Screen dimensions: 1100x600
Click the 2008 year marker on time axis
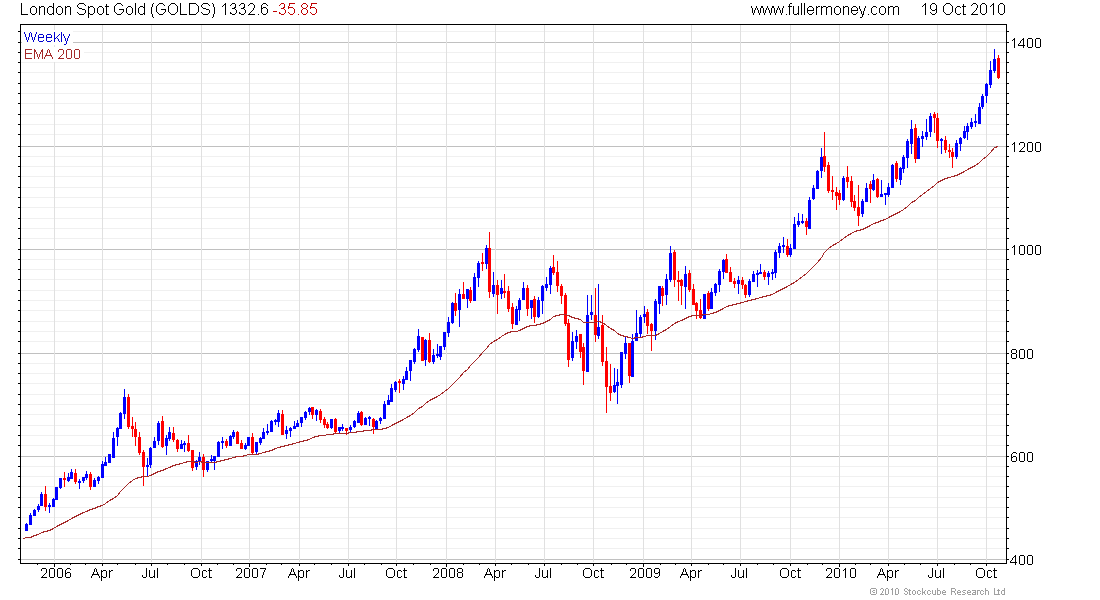click(448, 573)
